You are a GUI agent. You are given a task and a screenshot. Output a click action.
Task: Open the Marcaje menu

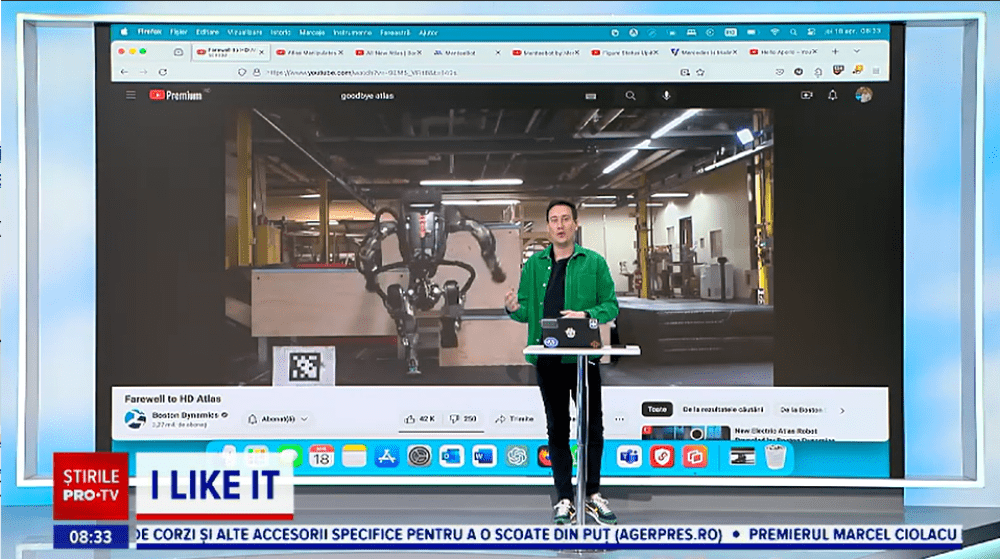312,32
